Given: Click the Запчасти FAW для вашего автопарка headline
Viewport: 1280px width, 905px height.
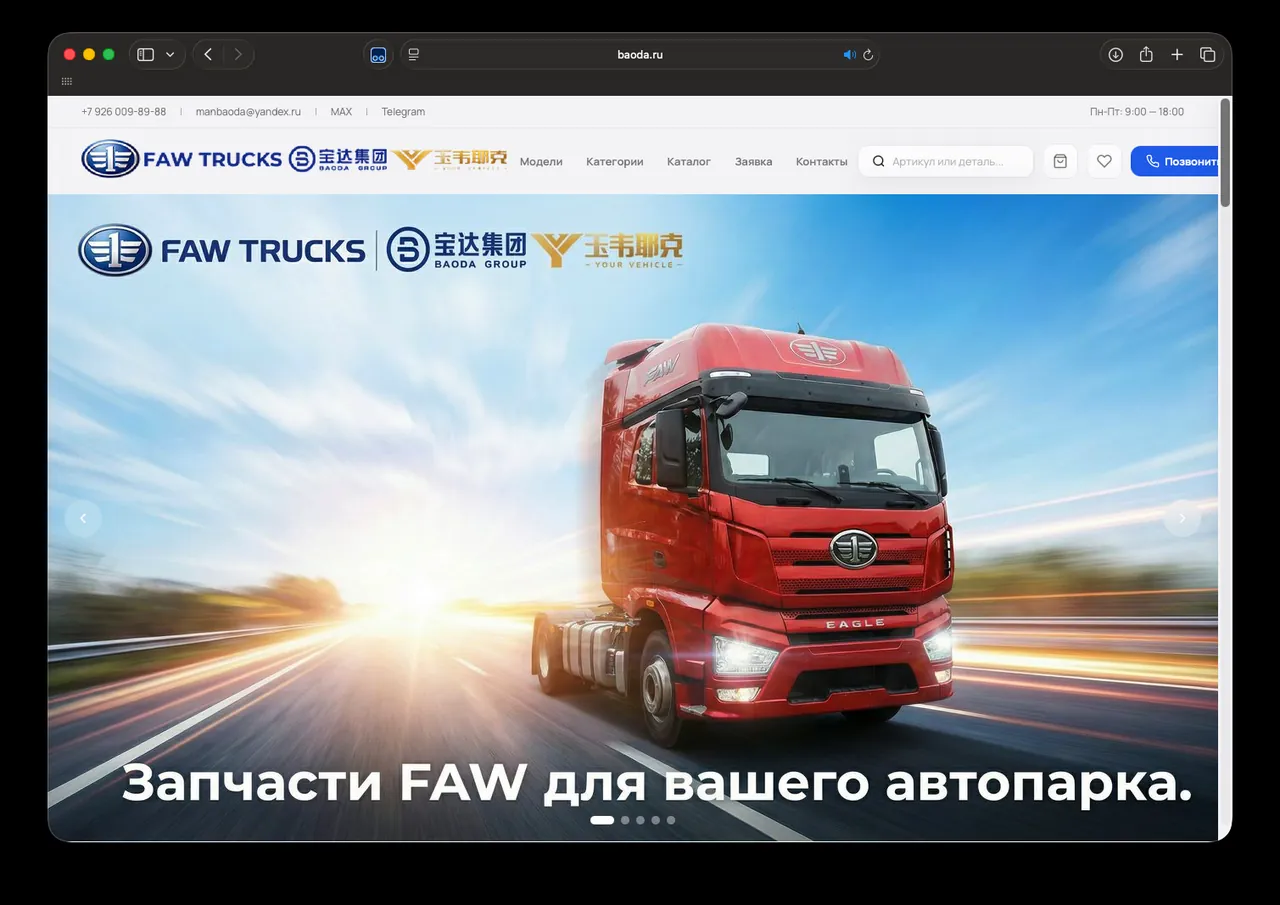Looking at the screenshot, I should [657, 784].
